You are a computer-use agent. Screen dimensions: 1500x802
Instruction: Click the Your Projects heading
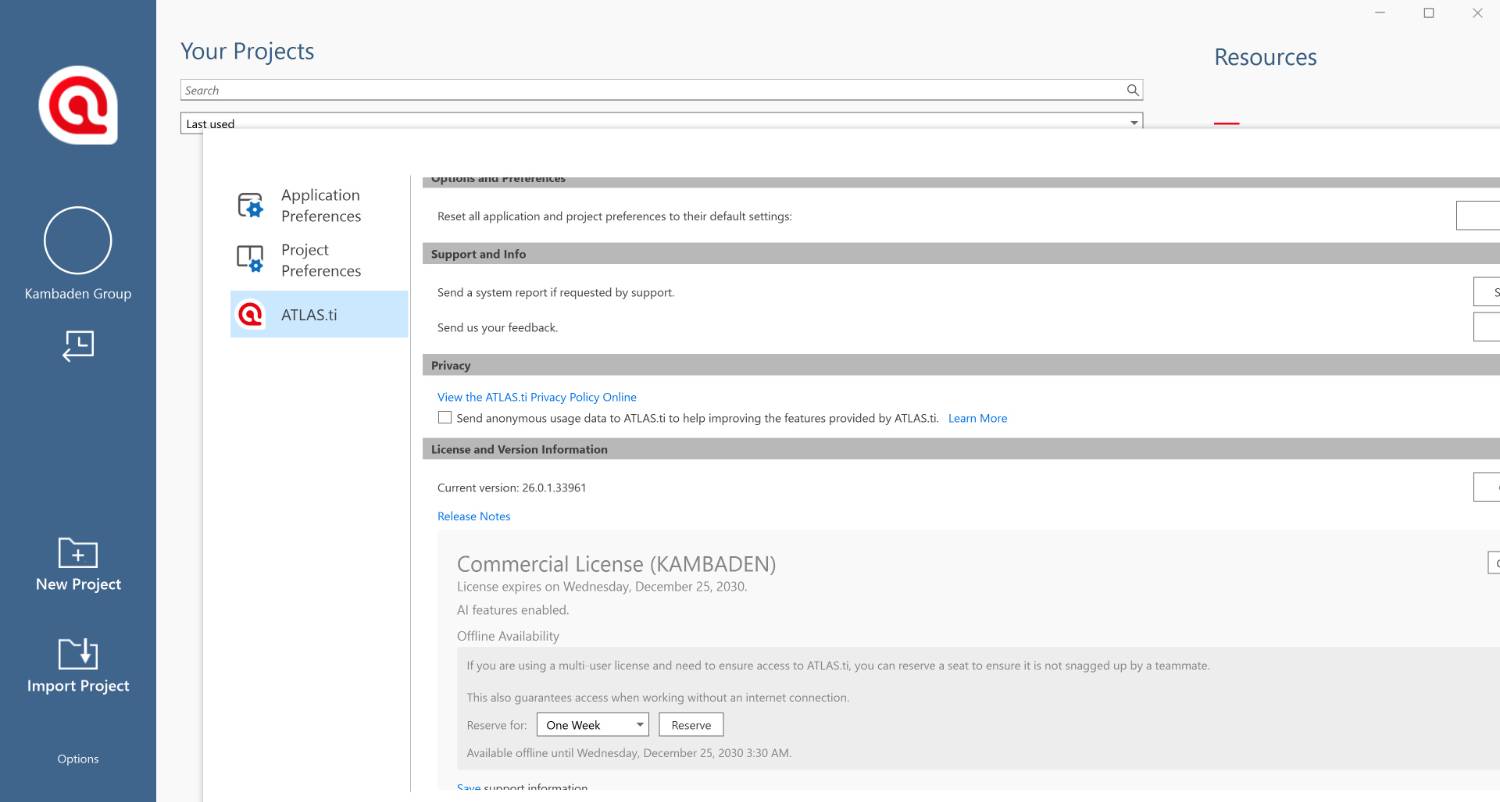pyautogui.click(x=247, y=52)
